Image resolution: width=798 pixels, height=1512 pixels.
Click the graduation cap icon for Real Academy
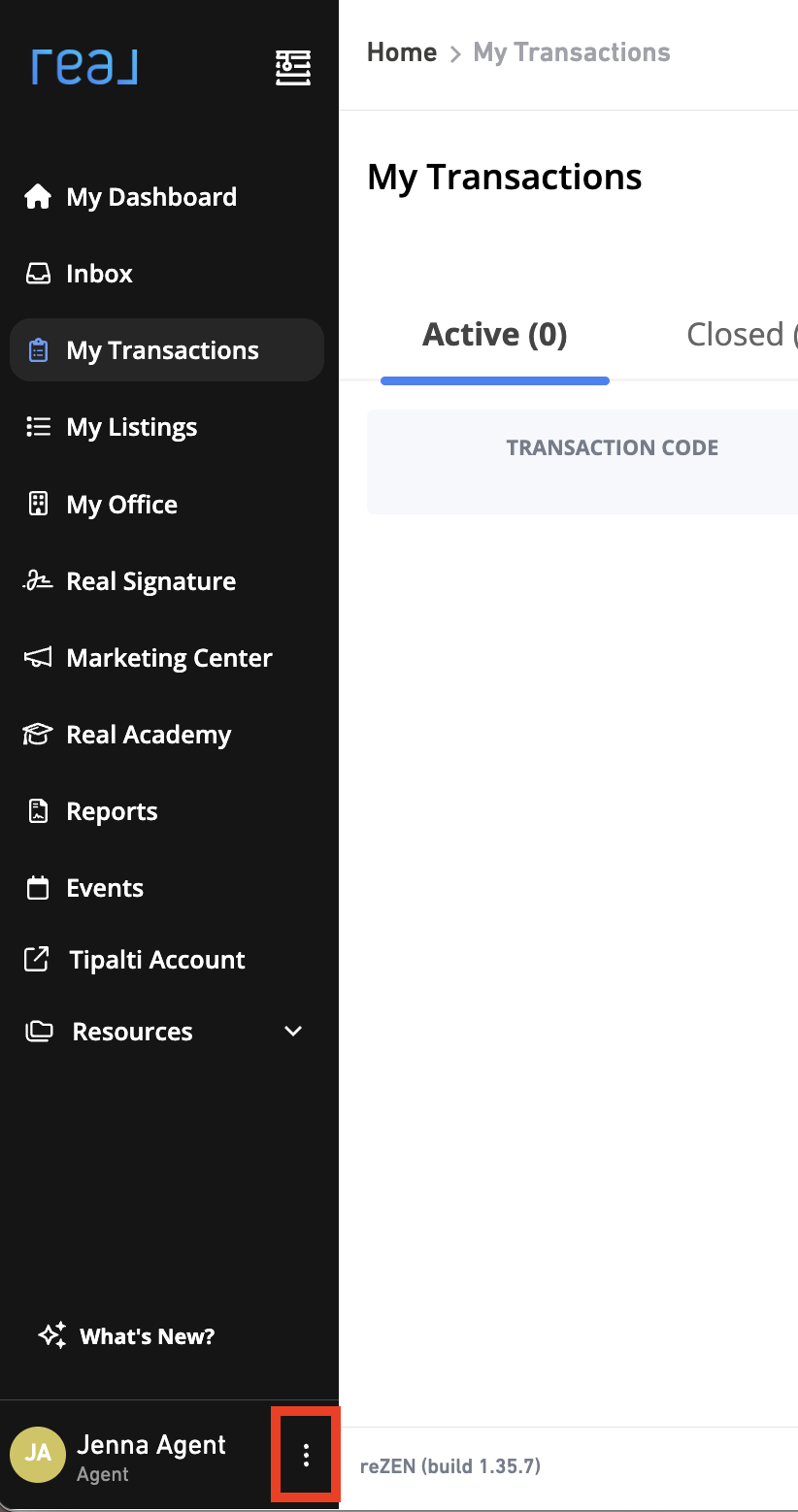[38, 735]
